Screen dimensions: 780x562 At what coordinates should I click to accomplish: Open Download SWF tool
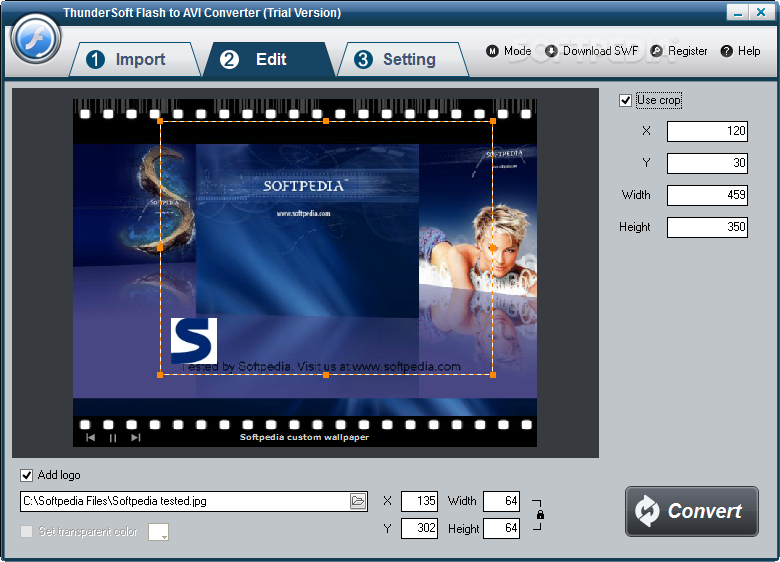coord(591,51)
